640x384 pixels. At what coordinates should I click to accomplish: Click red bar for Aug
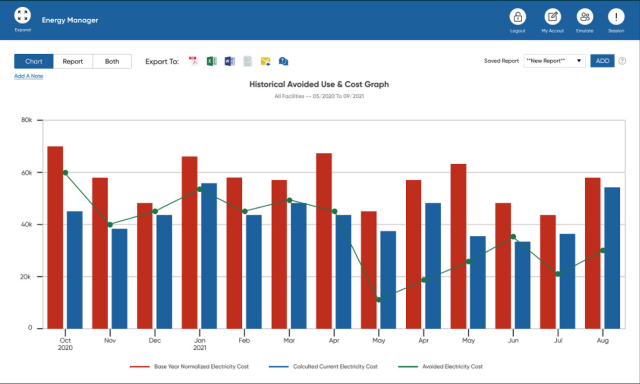pyautogui.click(x=593, y=253)
